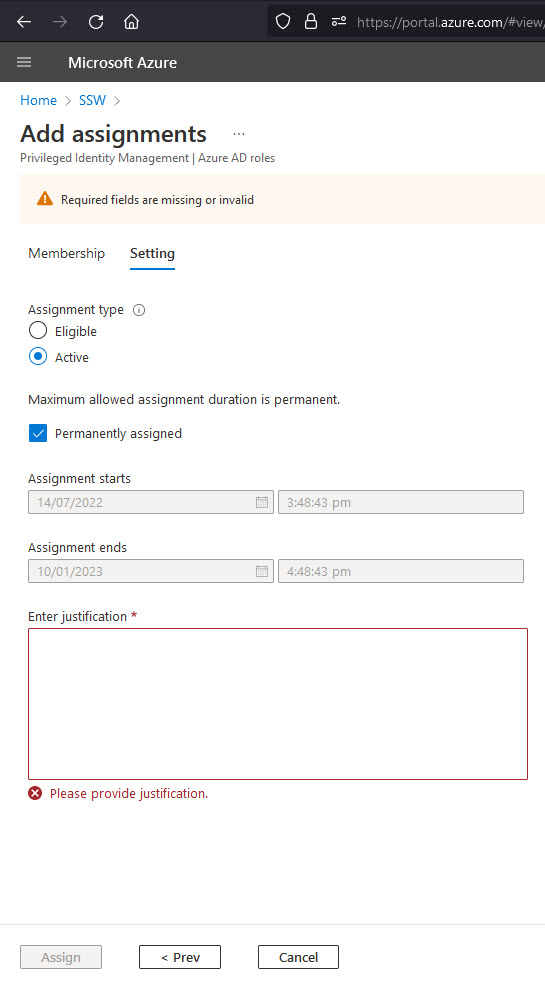This screenshot has height=983, width=545.
Task: Go to browser home page icon
Action: point(131,22)
